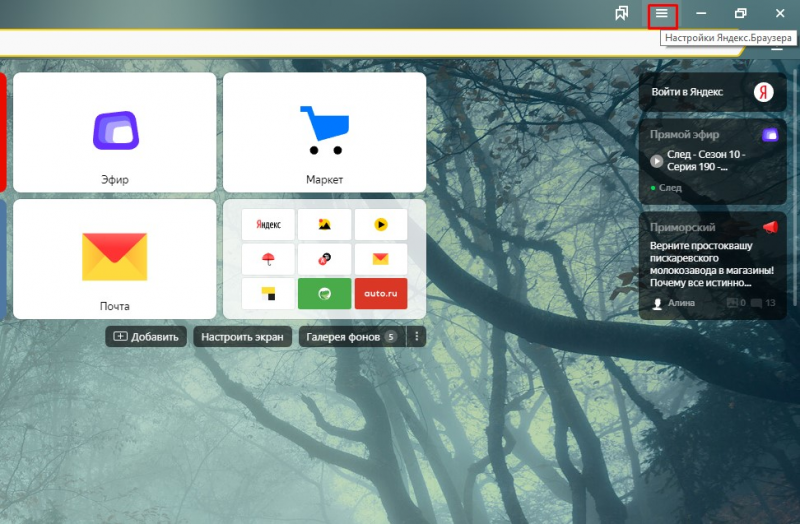Click the purple Эфир icon in widget

[x=770, y=135]
